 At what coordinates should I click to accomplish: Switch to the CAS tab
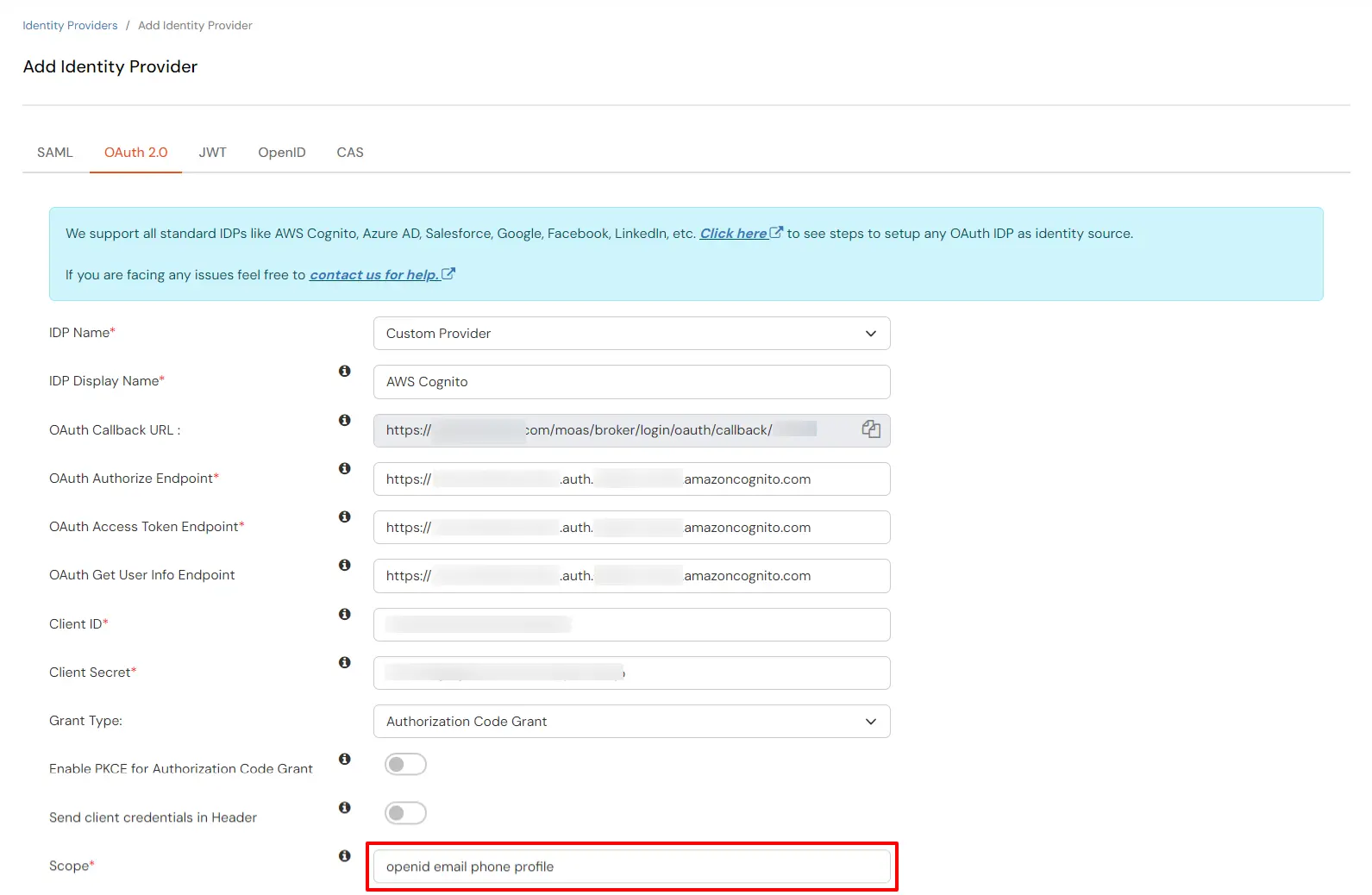[x=350, y=153]
